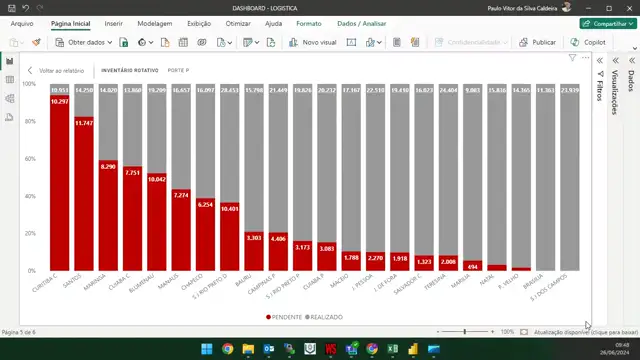Open the Ajuda tab
Viewport: 640px width, 360px height.
click(x=273, y=24)
